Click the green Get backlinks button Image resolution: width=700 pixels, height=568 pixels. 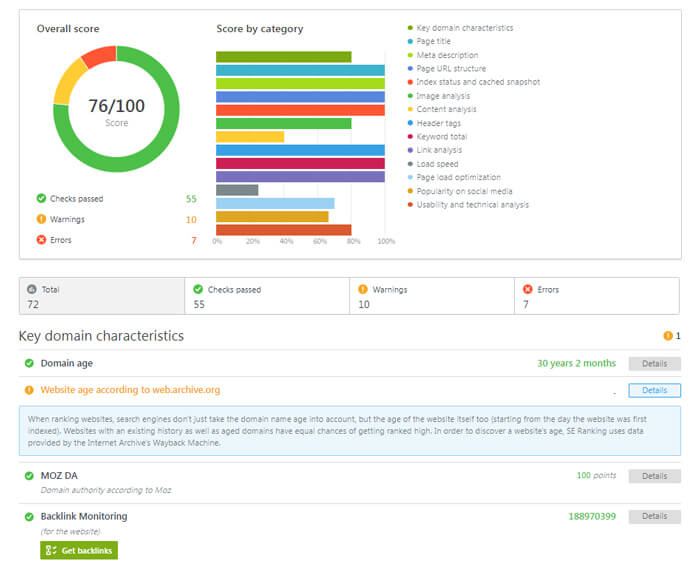coord(79,551)
